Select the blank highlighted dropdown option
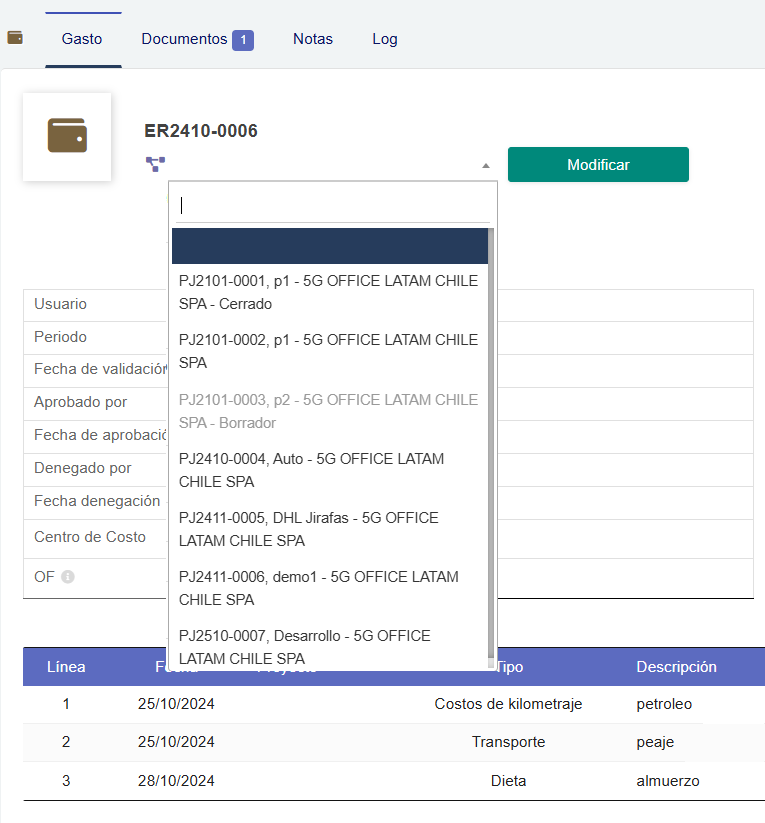765x823 pixels. point(329,246)
